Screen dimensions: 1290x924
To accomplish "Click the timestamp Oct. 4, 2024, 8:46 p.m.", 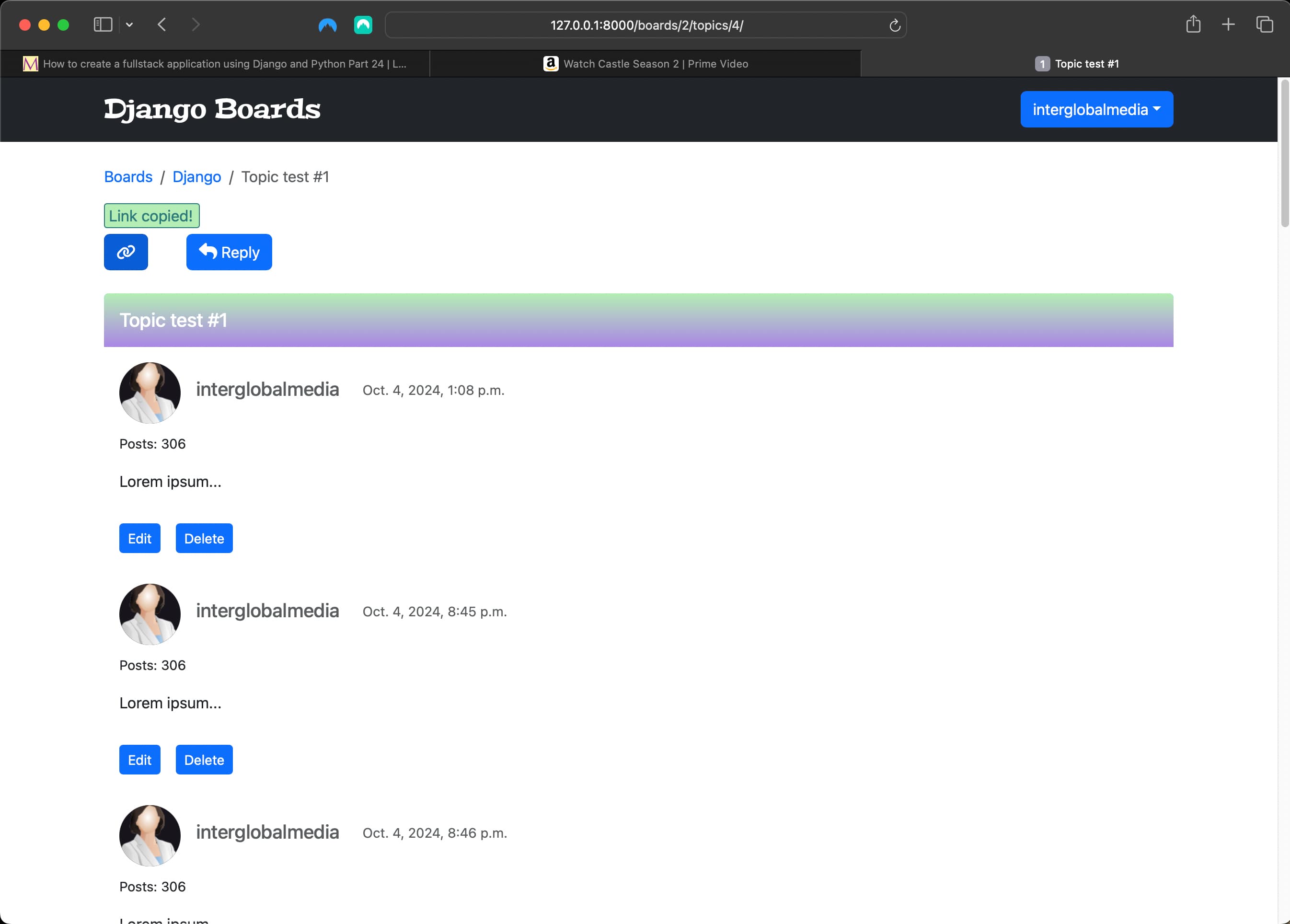I will (x=435, y=833).
